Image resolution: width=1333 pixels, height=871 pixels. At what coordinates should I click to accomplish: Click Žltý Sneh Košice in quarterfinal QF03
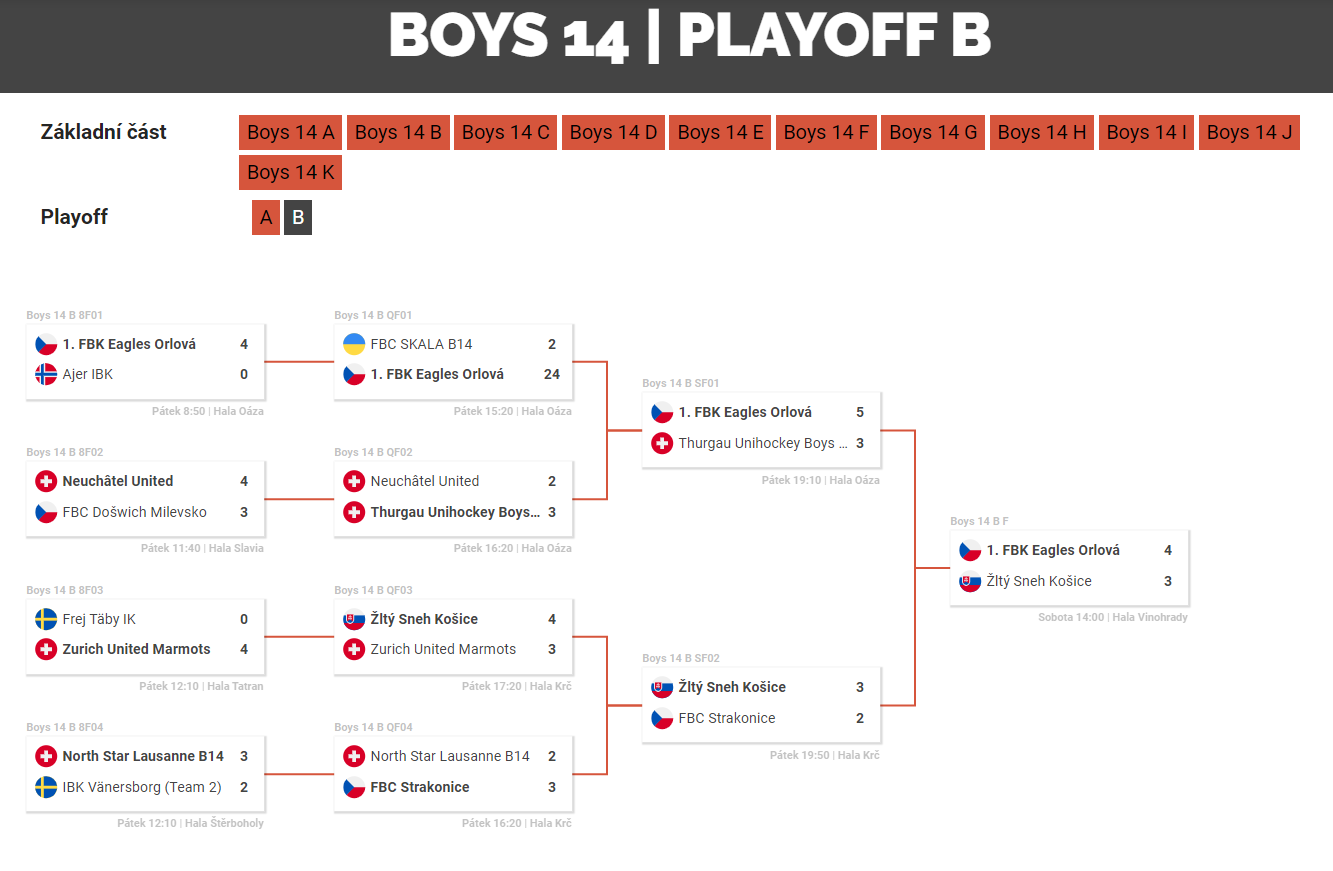click(x=424, y=619)
